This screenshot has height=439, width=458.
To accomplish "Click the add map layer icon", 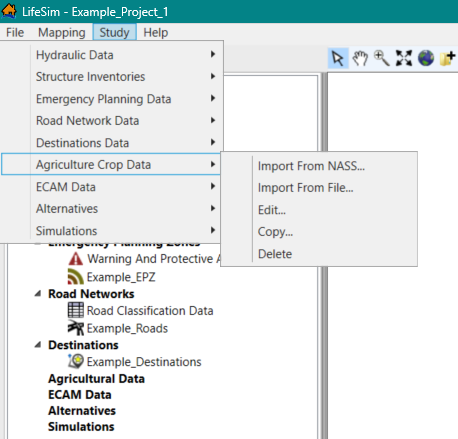I will pyautogui.click(x=448, y=58).
